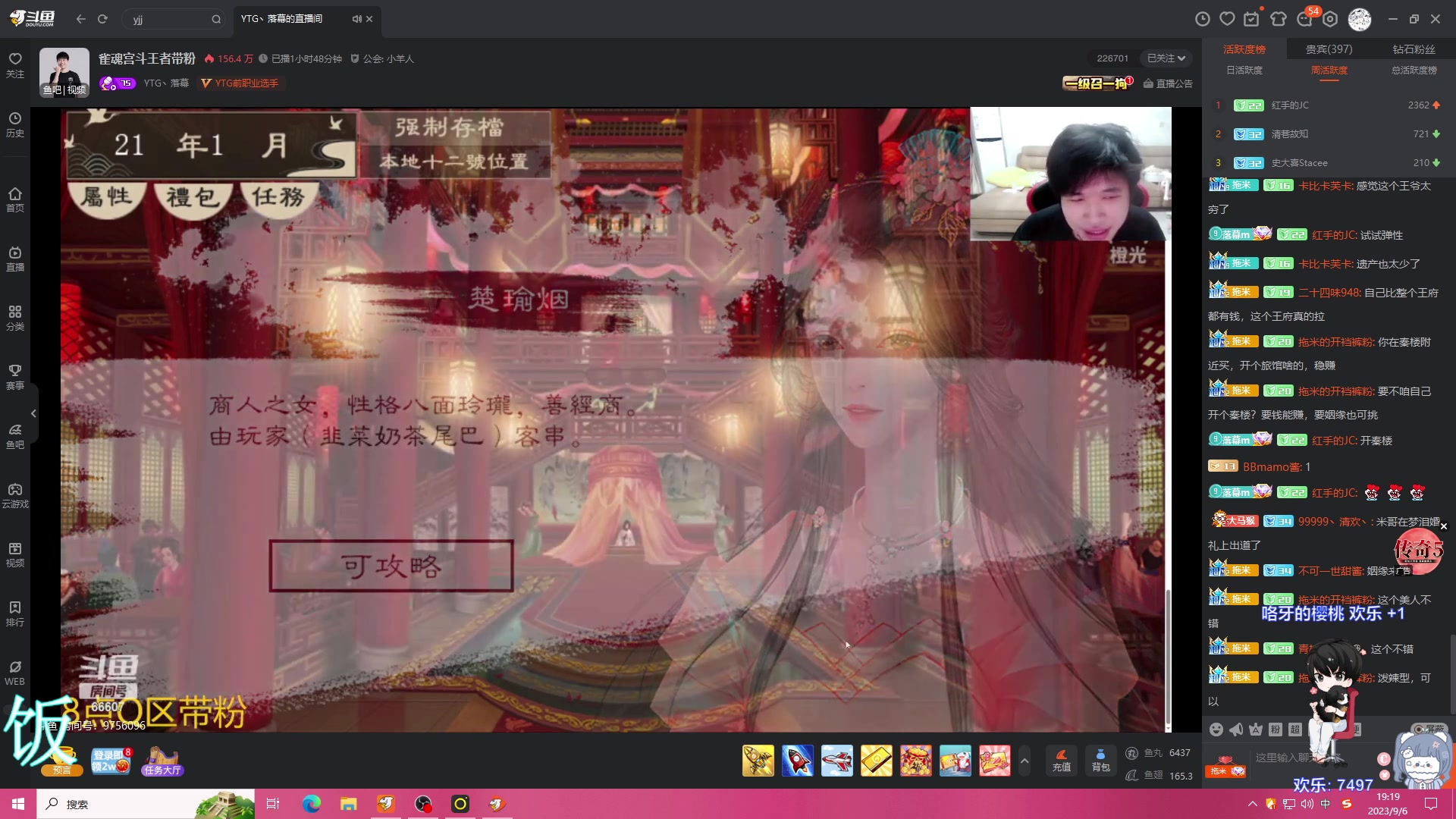Screen dimensions: 1456x819
Task: Open 鱼吧 forum in sidebar
Action: click(15, 436)
